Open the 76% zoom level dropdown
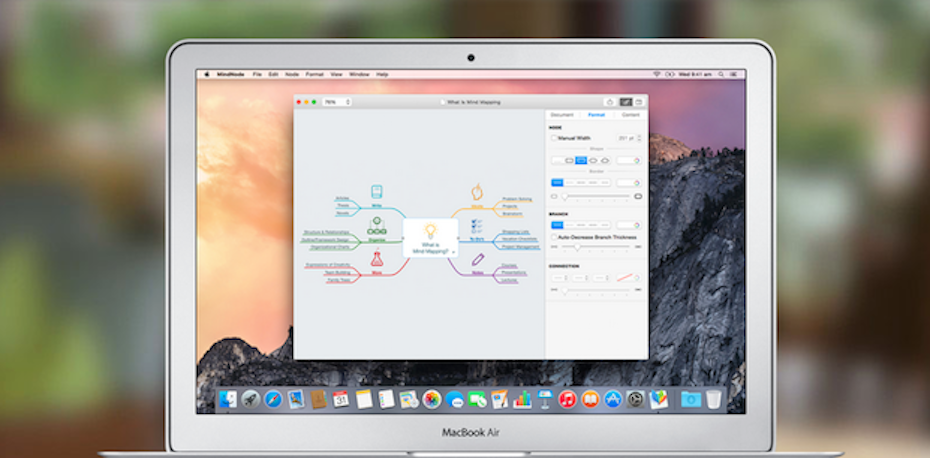Viewport: 930px width, 458px height. tap(336, 102)
